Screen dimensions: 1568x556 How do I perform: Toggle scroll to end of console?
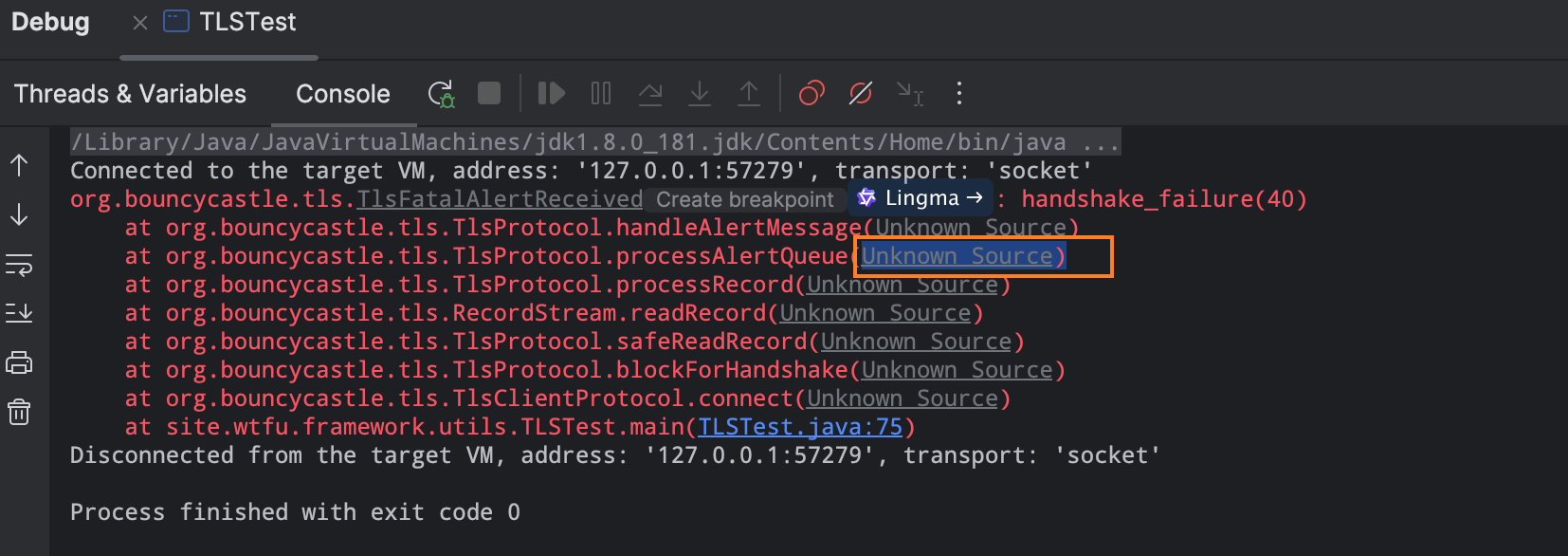pyautogui.click(x=19, y=313)
